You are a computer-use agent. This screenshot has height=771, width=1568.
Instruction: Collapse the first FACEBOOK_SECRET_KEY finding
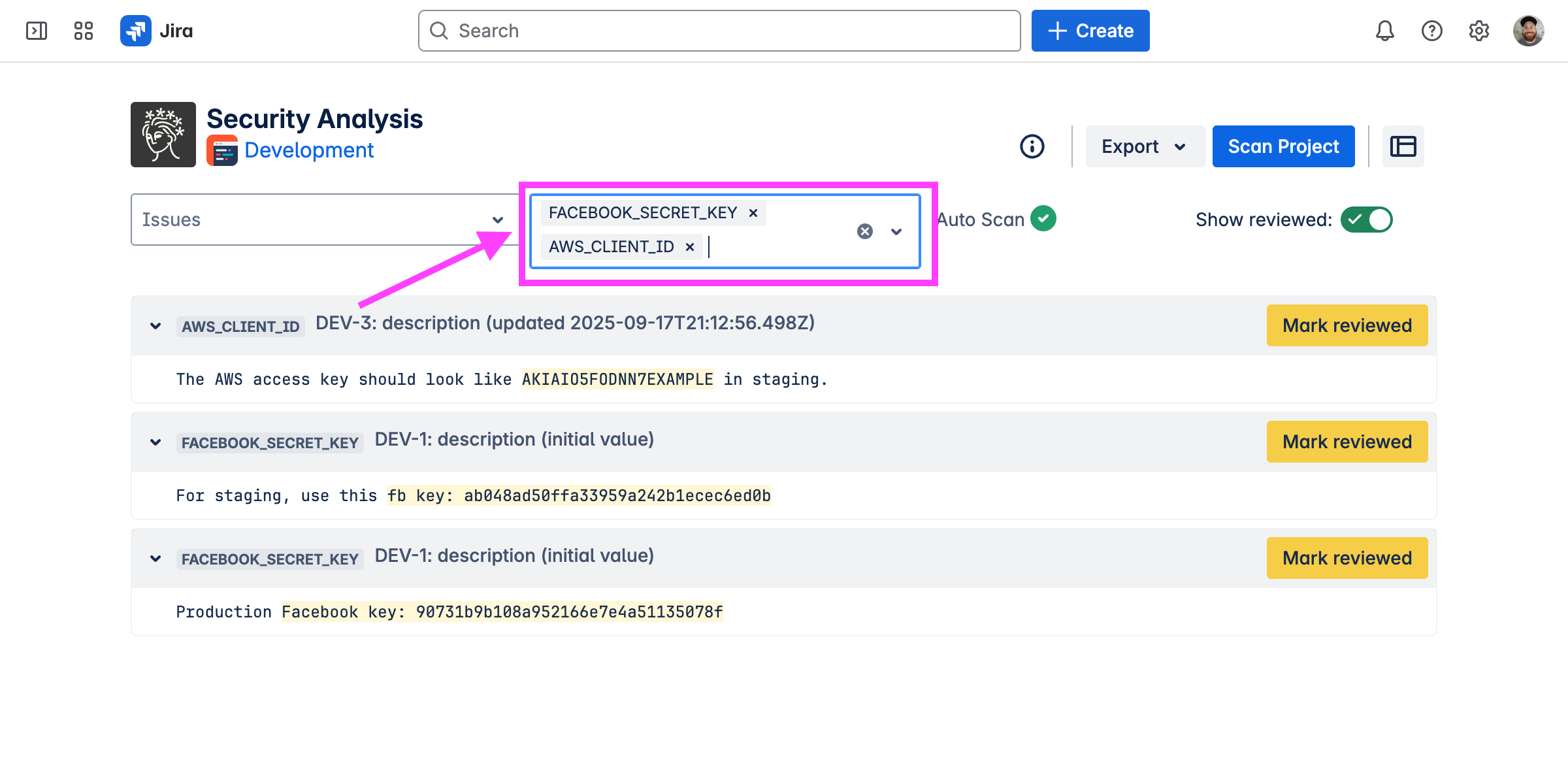[155, 442]
